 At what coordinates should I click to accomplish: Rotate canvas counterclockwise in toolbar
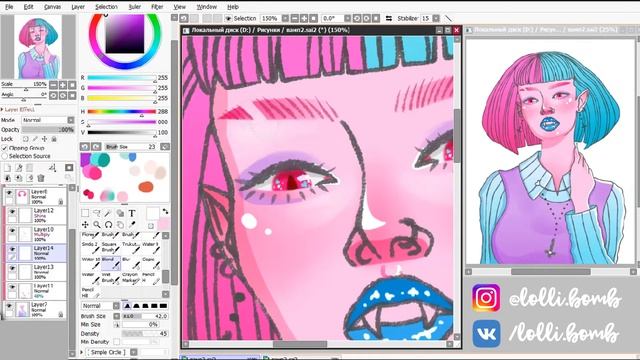click(x=357, y=18)
